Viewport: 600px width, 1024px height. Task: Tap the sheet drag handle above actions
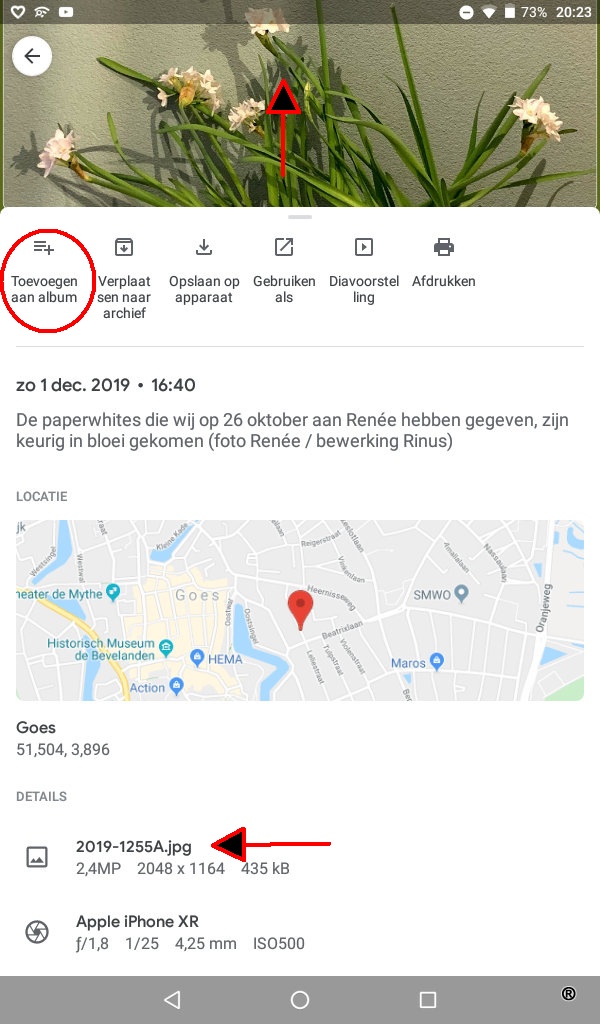[300, 217]
